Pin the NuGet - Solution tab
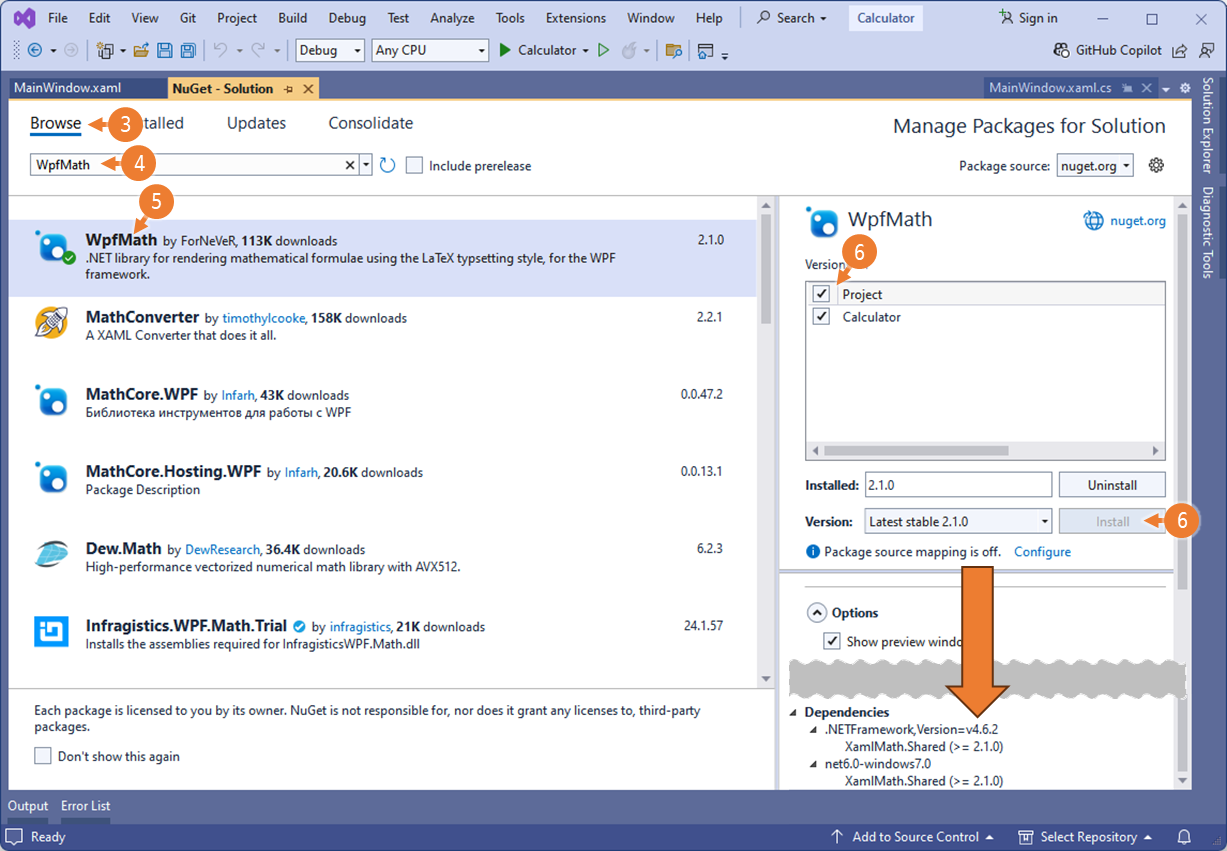The image size is (1227, 851). 289,89
